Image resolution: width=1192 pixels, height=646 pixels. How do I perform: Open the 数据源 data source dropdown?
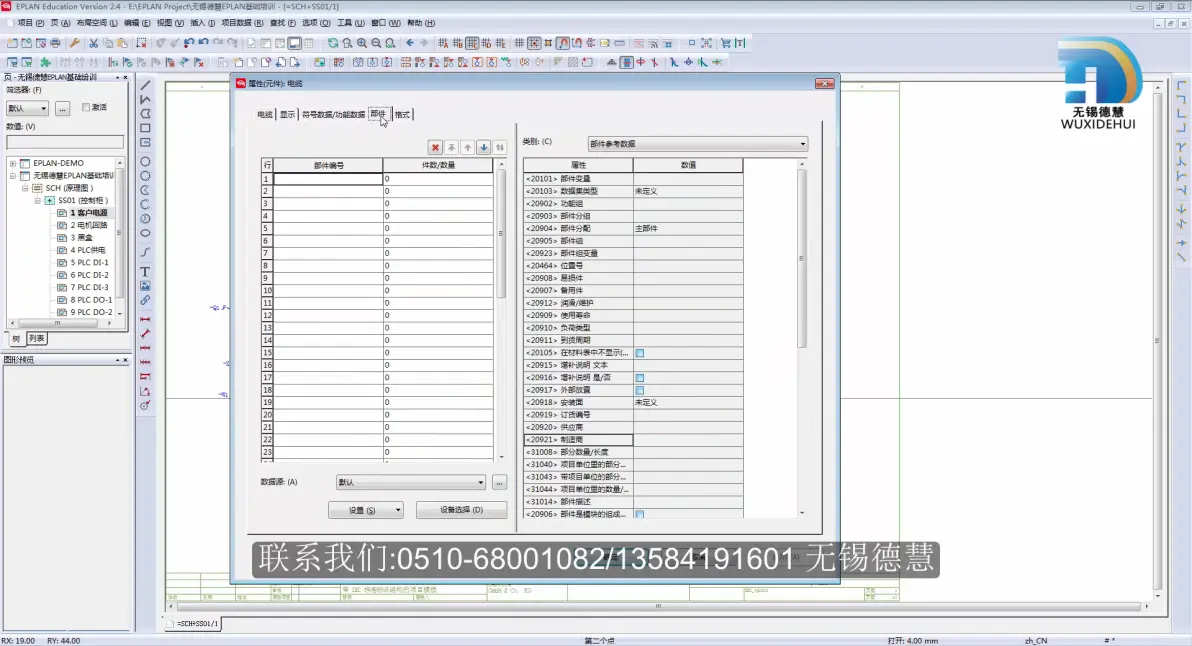411,483
